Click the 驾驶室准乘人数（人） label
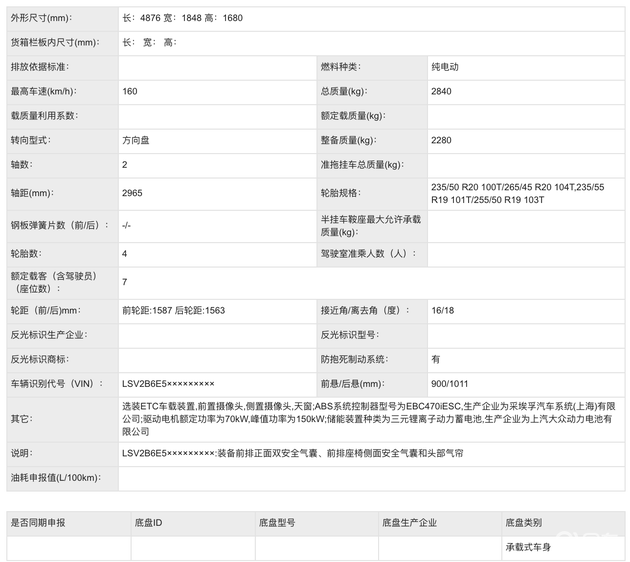 368,254
